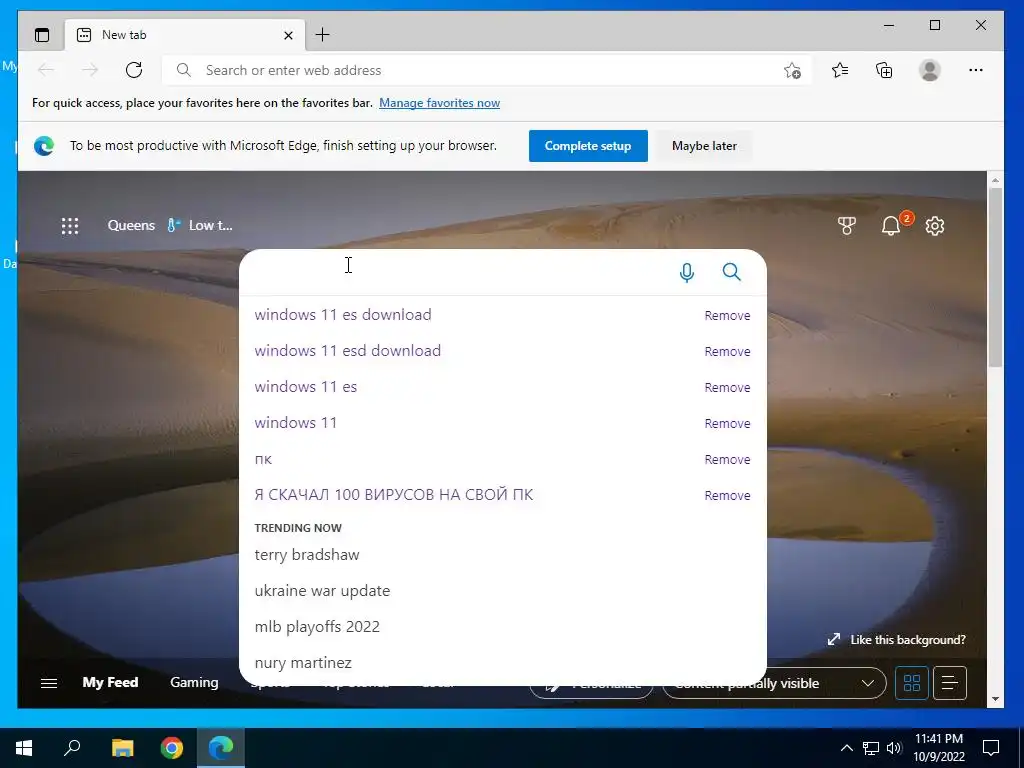This screenshot has width=1024, height=768.
Task: Open page settings gear
Action: point(935,226)
